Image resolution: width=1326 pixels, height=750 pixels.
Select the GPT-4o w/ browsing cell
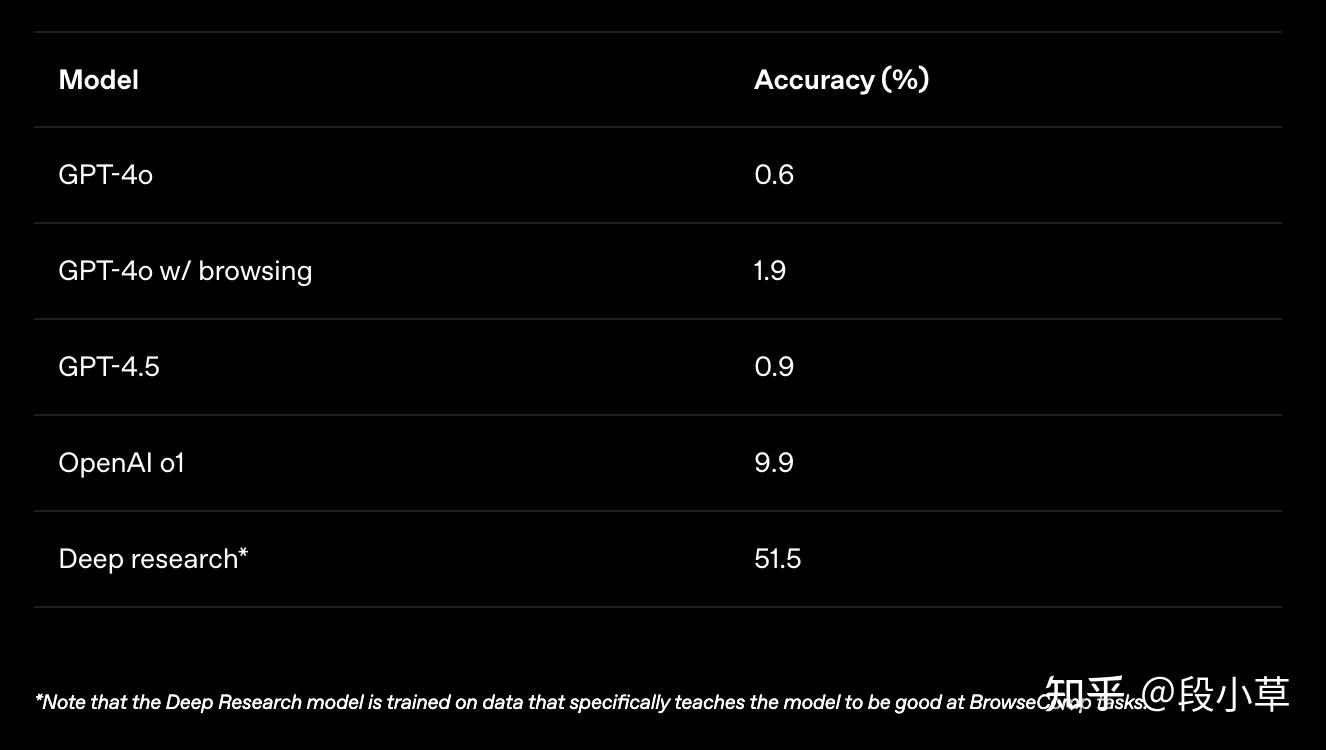(x=185, y=271)
